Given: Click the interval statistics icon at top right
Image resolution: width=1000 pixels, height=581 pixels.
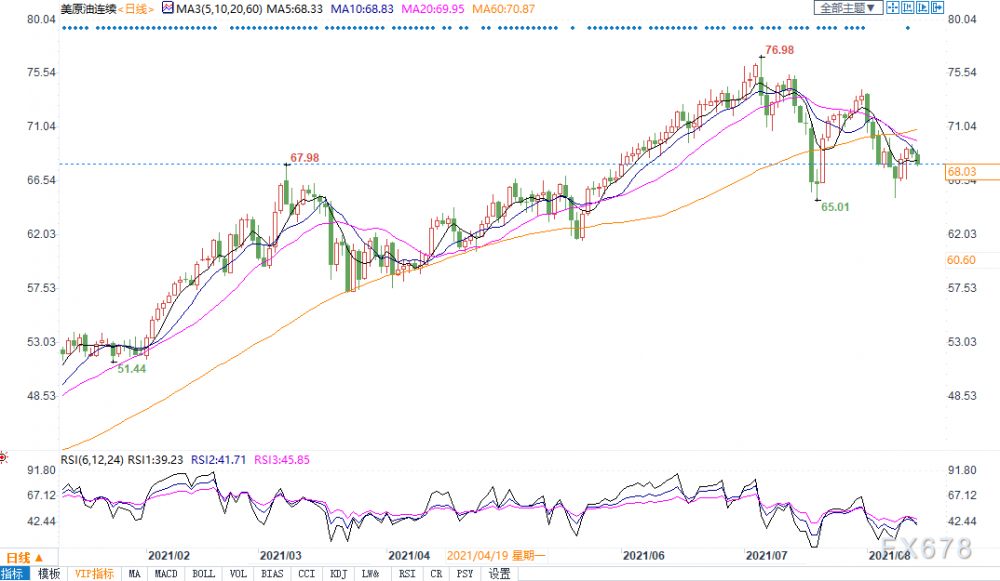Looking at the screenshot, I should (x=908, y=8).
